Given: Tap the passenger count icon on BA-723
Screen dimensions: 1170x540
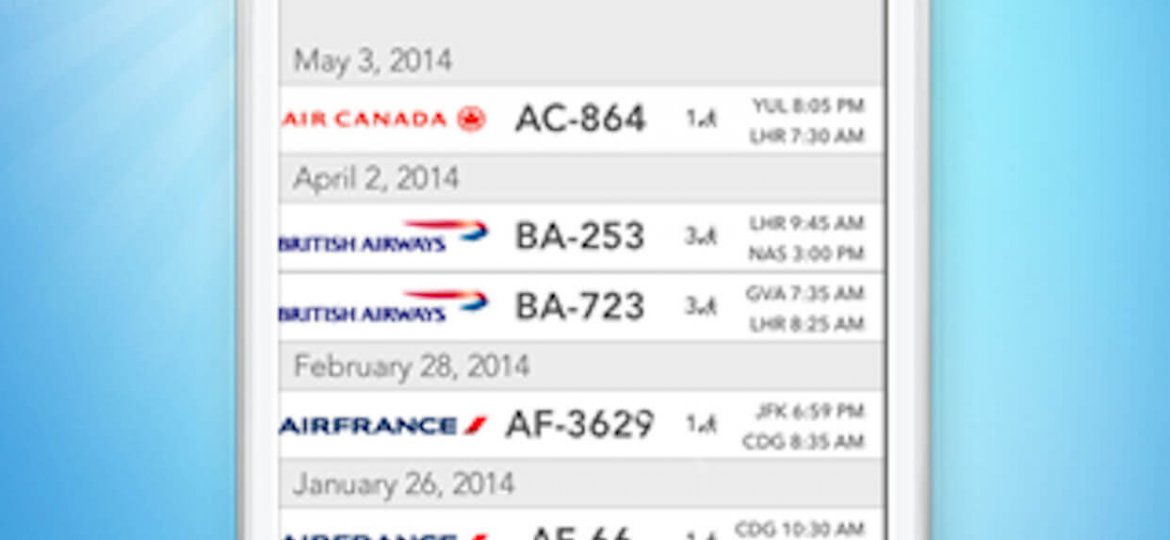Looking at the screenshot, I should pyautogui.click(x=701, y=307).
